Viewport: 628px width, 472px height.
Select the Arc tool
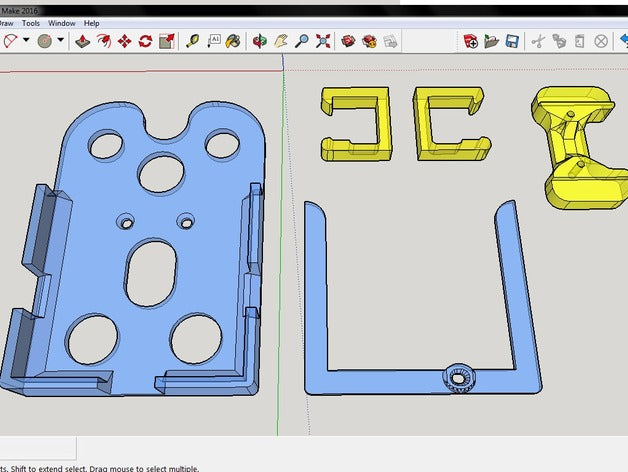(10, 41)
